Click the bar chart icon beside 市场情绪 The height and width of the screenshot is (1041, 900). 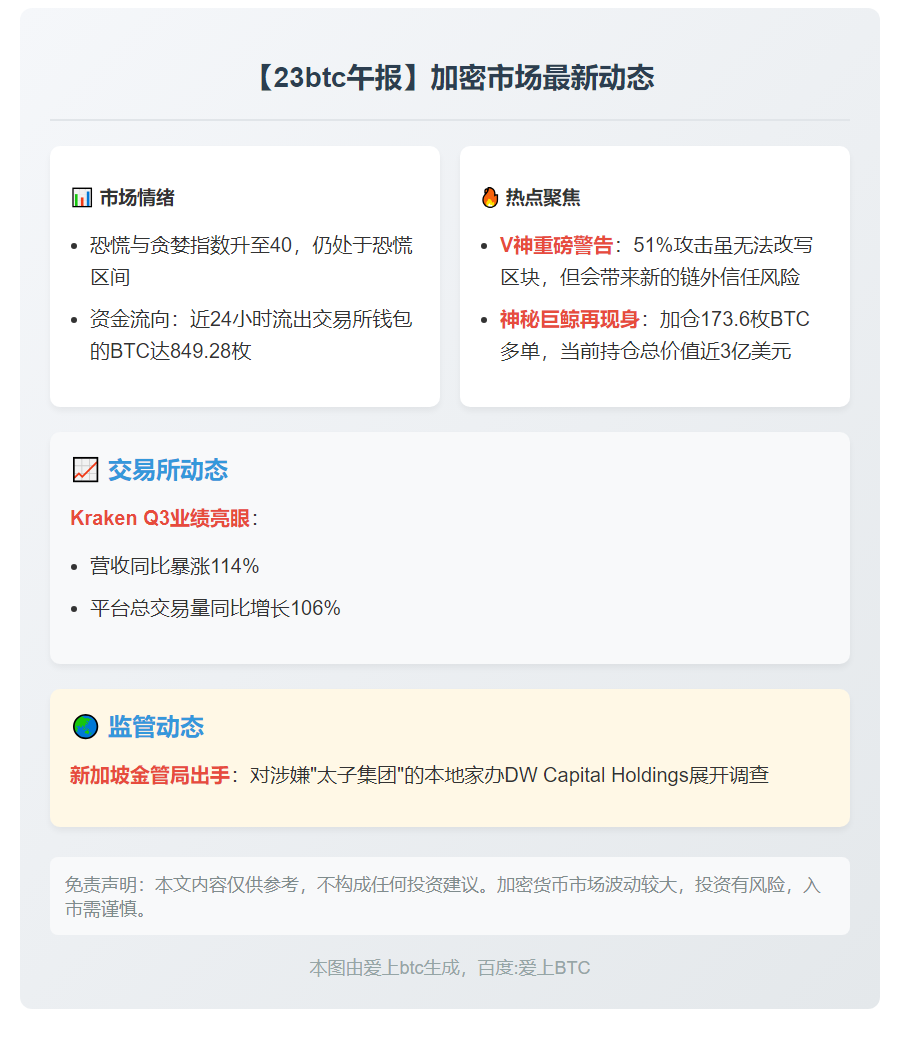click(x=82, y=198)
